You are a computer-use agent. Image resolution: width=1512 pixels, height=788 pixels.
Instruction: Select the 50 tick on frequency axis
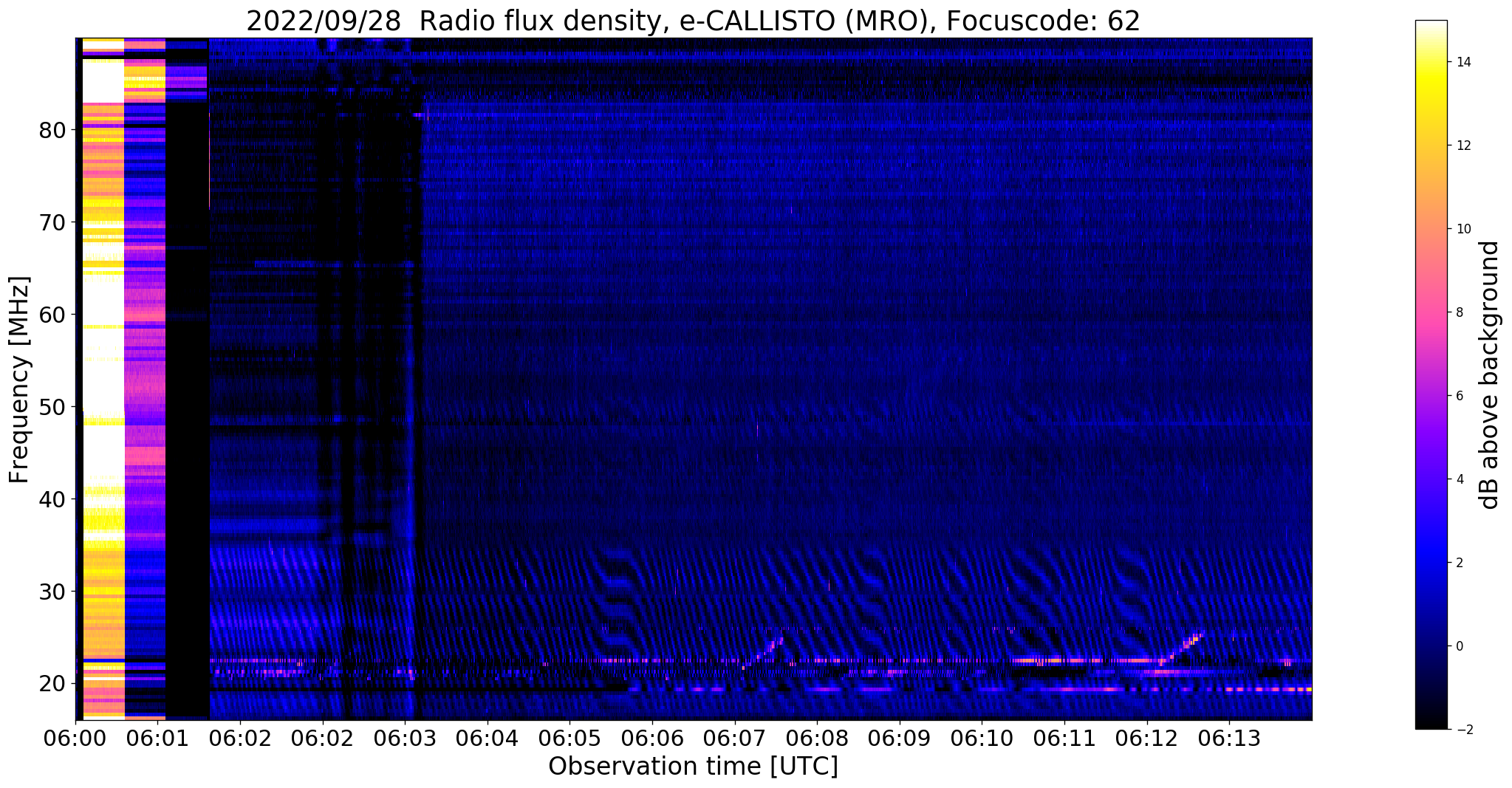(52, 407)
